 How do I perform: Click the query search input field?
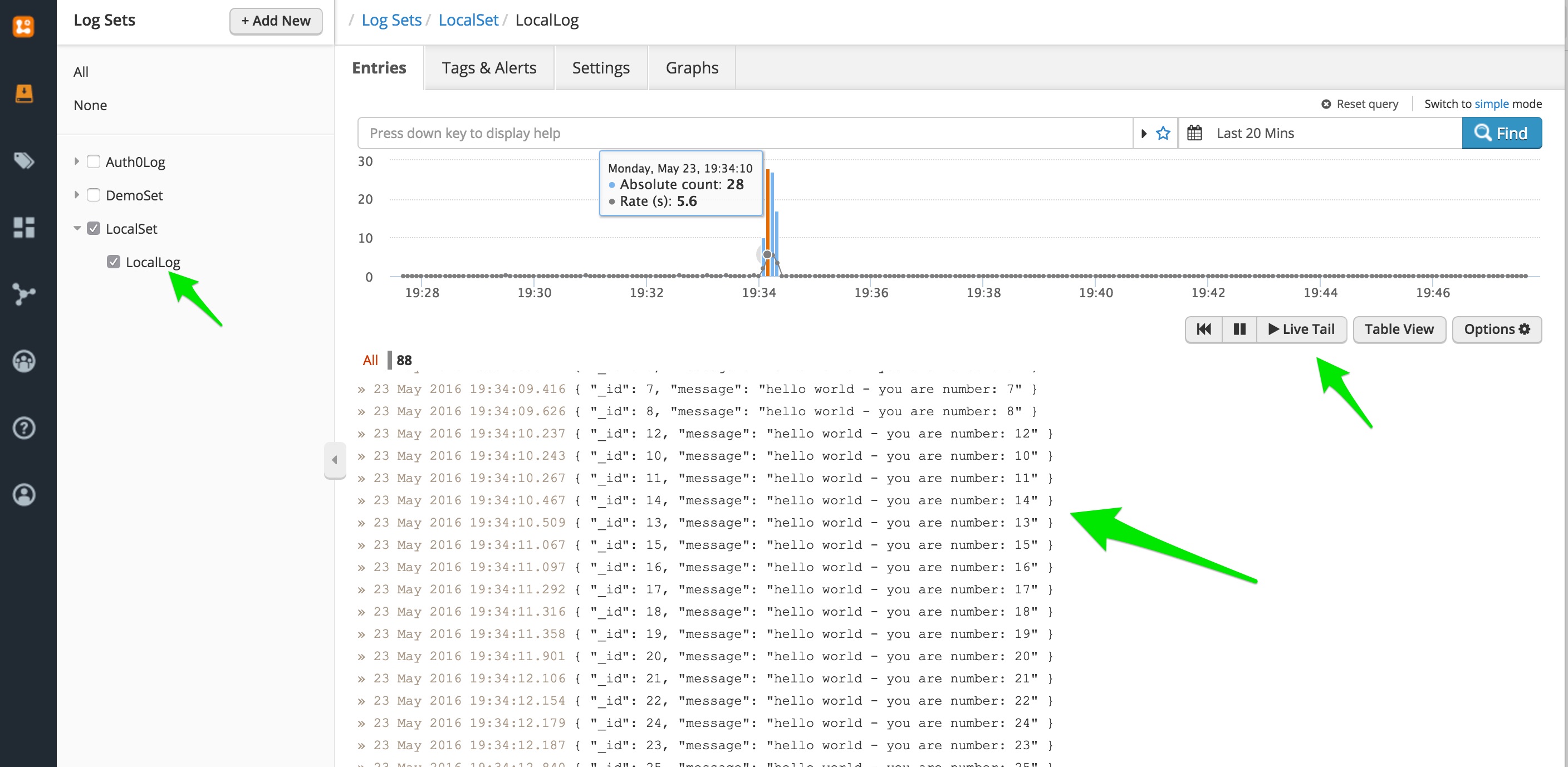tap(744, 133)
